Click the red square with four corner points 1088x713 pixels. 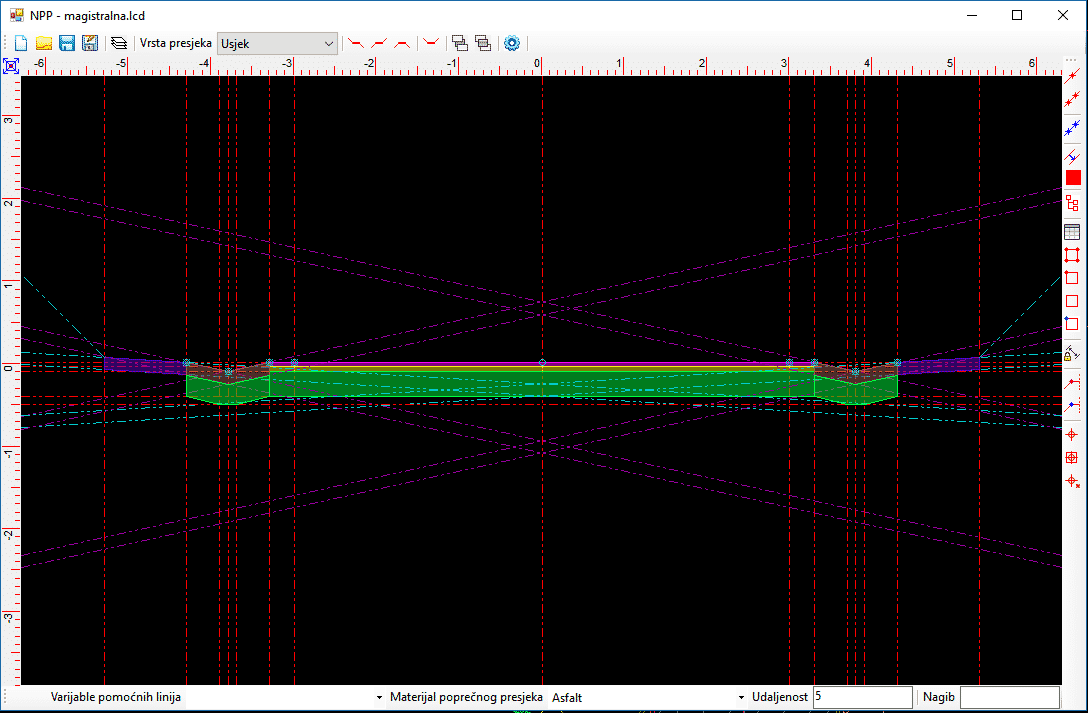(1073, 255)
